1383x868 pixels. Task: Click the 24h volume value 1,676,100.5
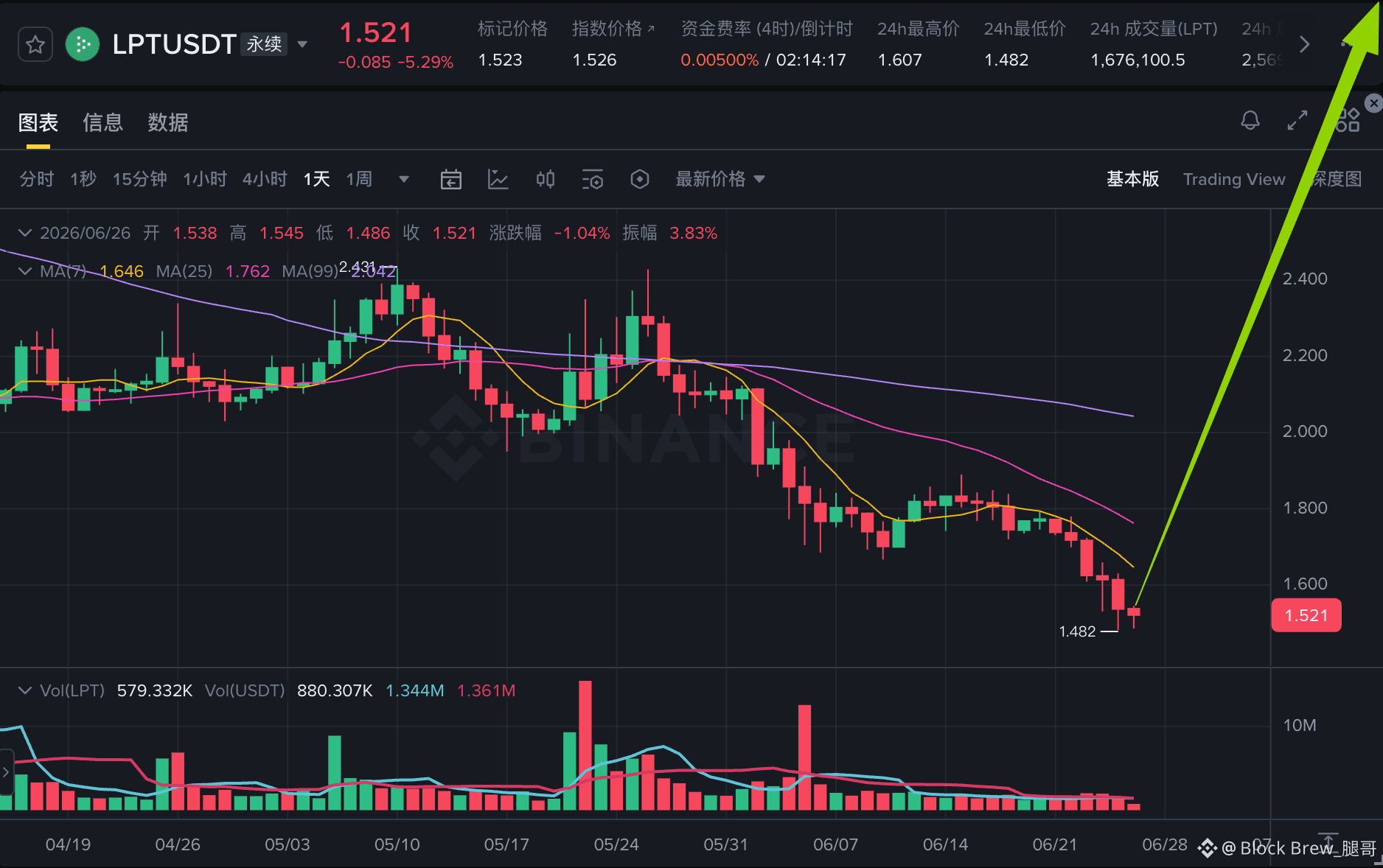click(x=1138, y=60)
